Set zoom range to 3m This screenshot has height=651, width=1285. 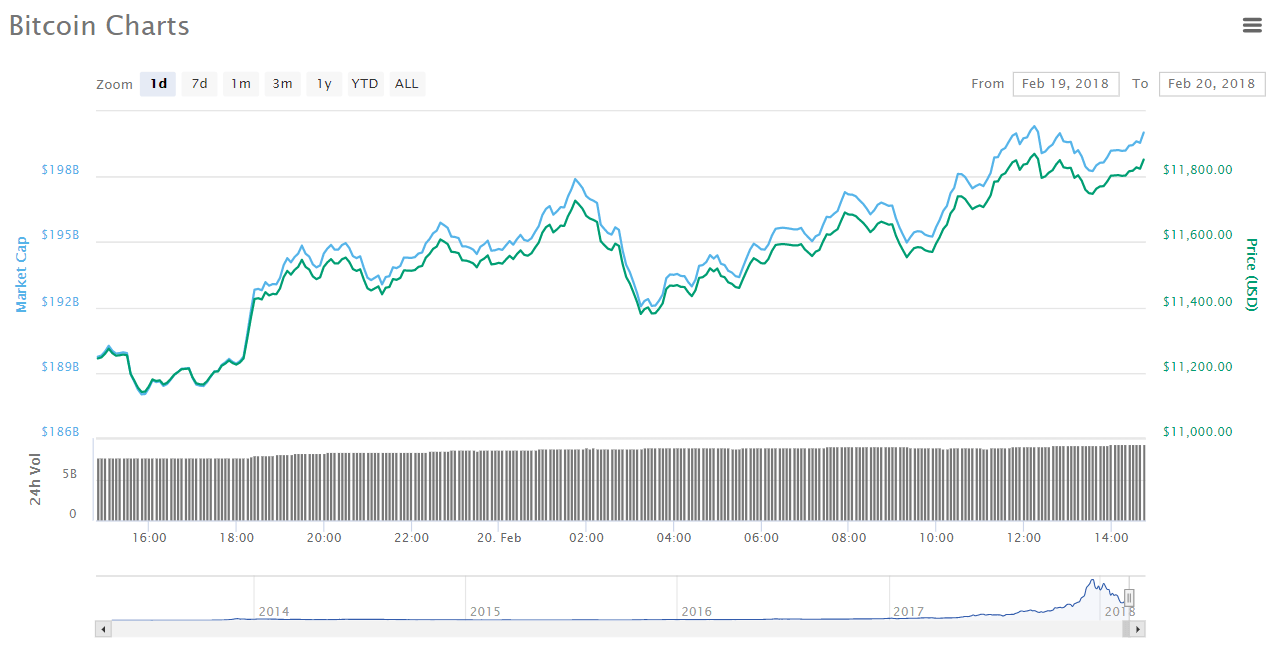click(x=283, y=84)
